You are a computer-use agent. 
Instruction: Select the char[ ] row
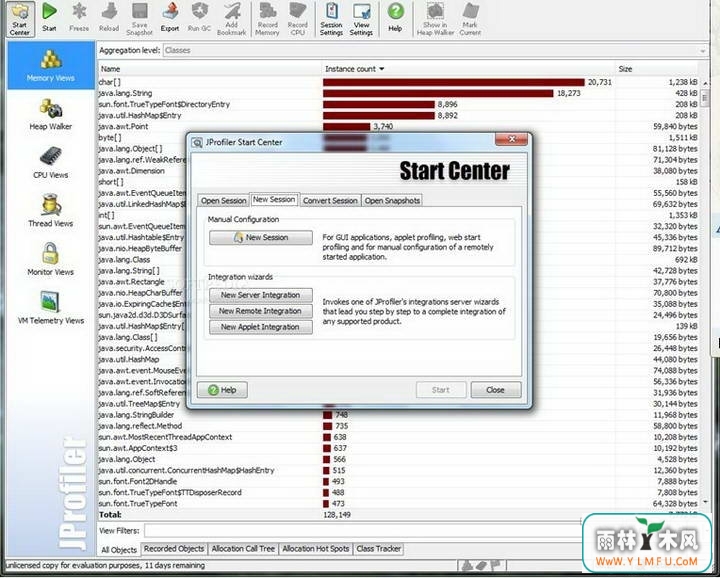398,82
